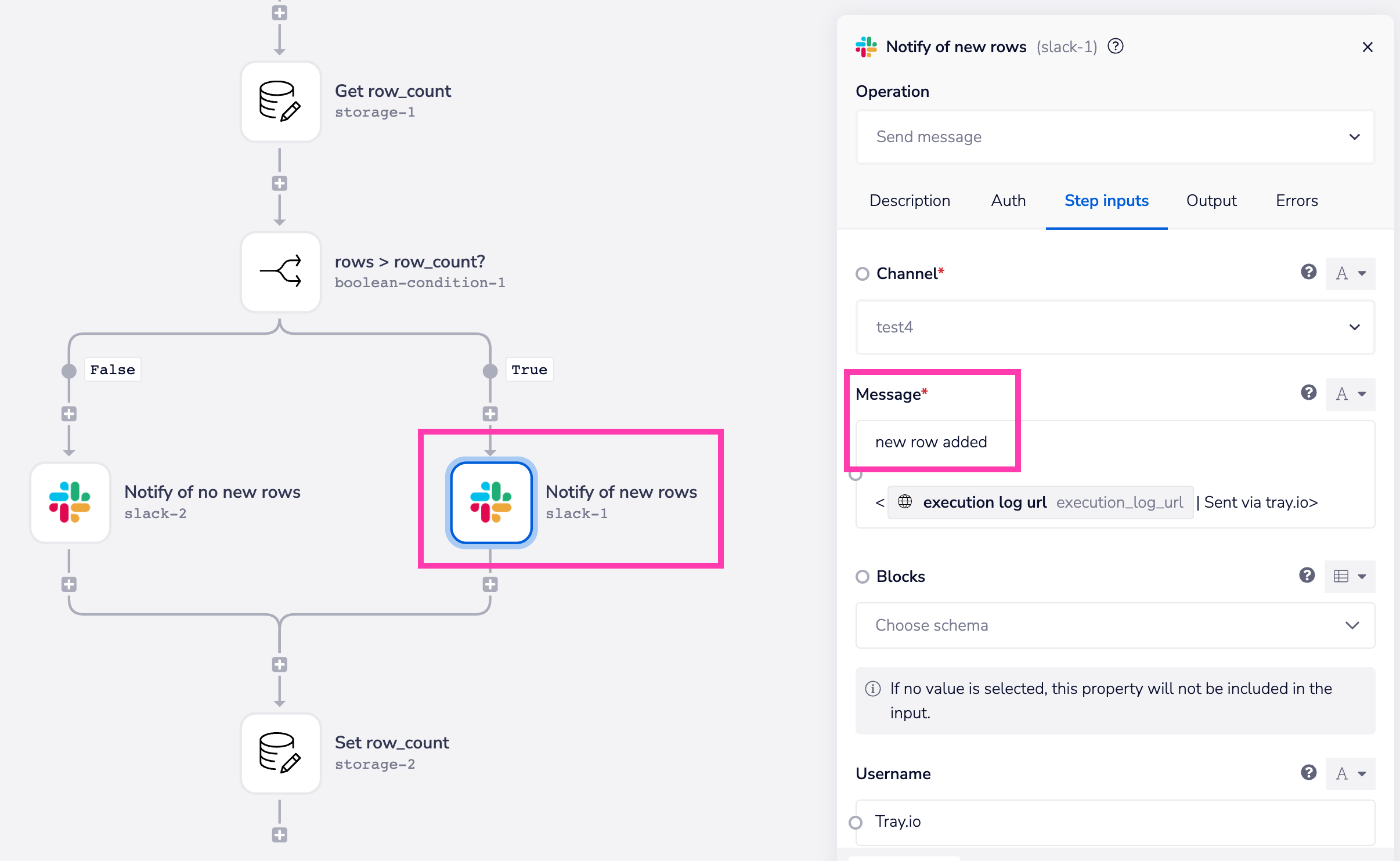Select the Get row_count storage step icon
This screenshot has height=861, width=1400.
point(280,102)
